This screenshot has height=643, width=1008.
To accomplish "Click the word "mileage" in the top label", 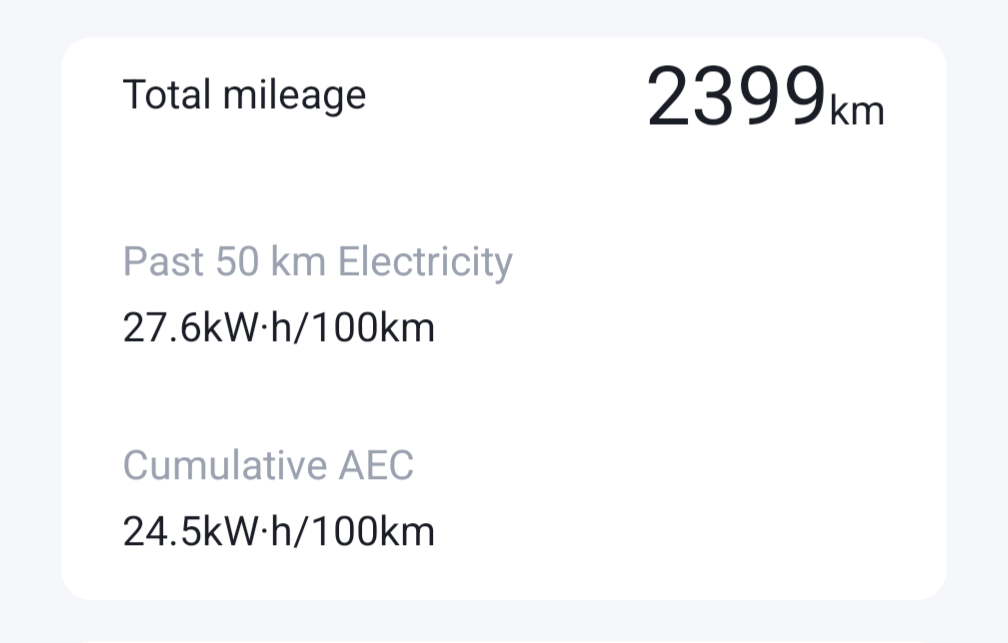I will (x=294, y=97).
